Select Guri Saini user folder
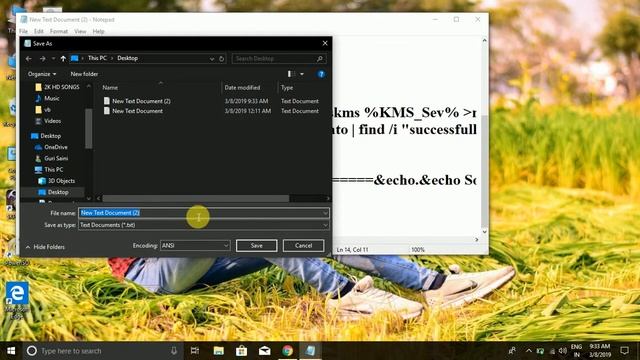The width and height of the screenshot is (640, 360). (51, 158)
